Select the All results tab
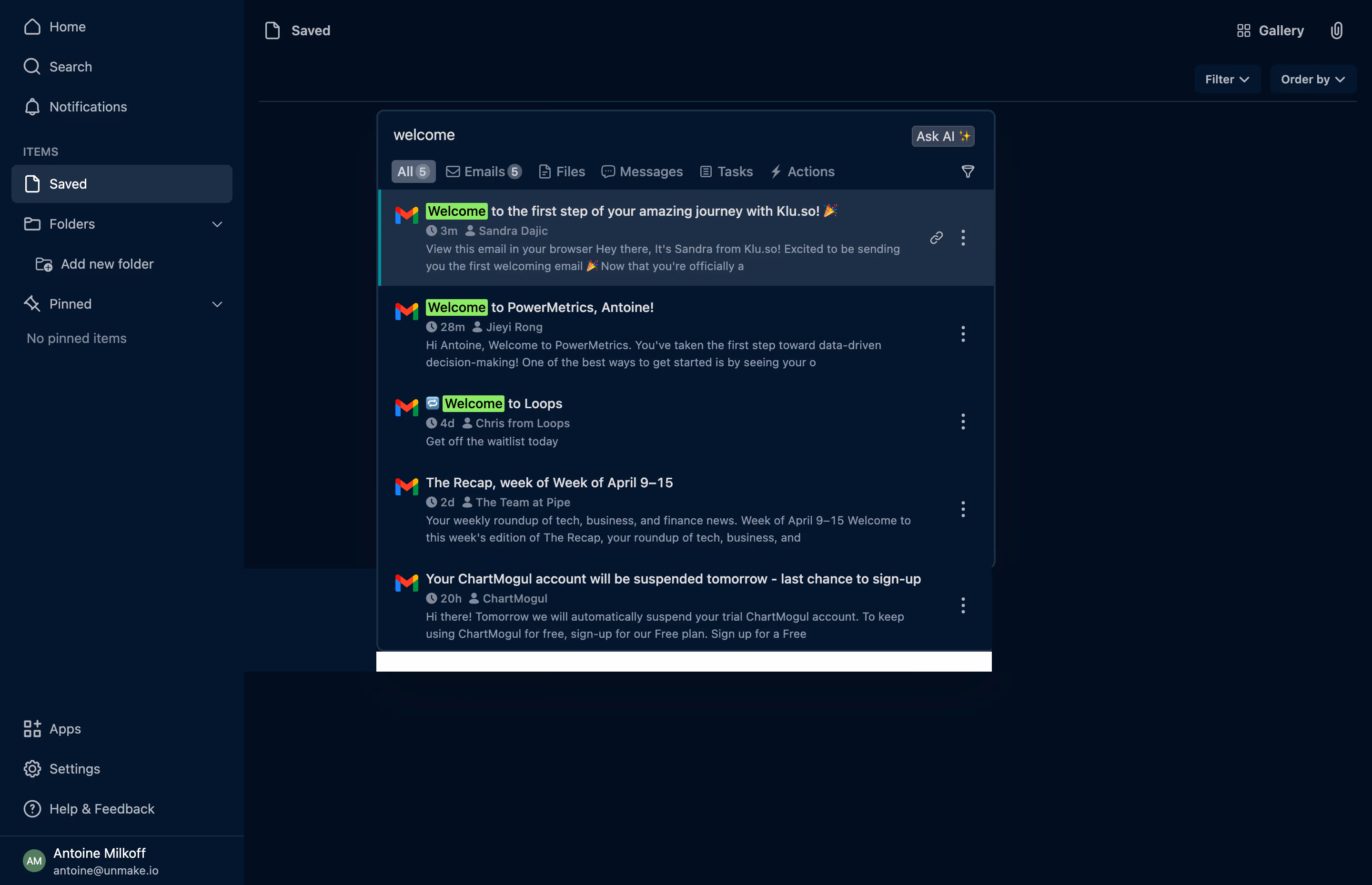Image resolution: width=1372 pixels, height=885 pixels. point(413,171)
